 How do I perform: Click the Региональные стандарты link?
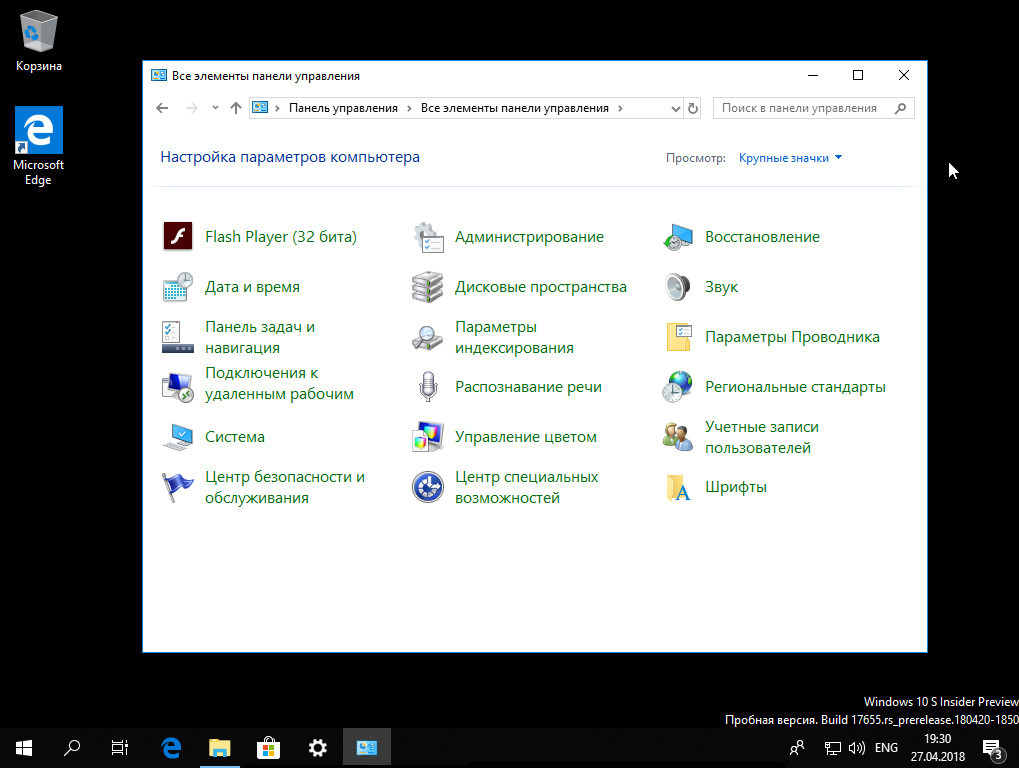[x=795, y=387]
